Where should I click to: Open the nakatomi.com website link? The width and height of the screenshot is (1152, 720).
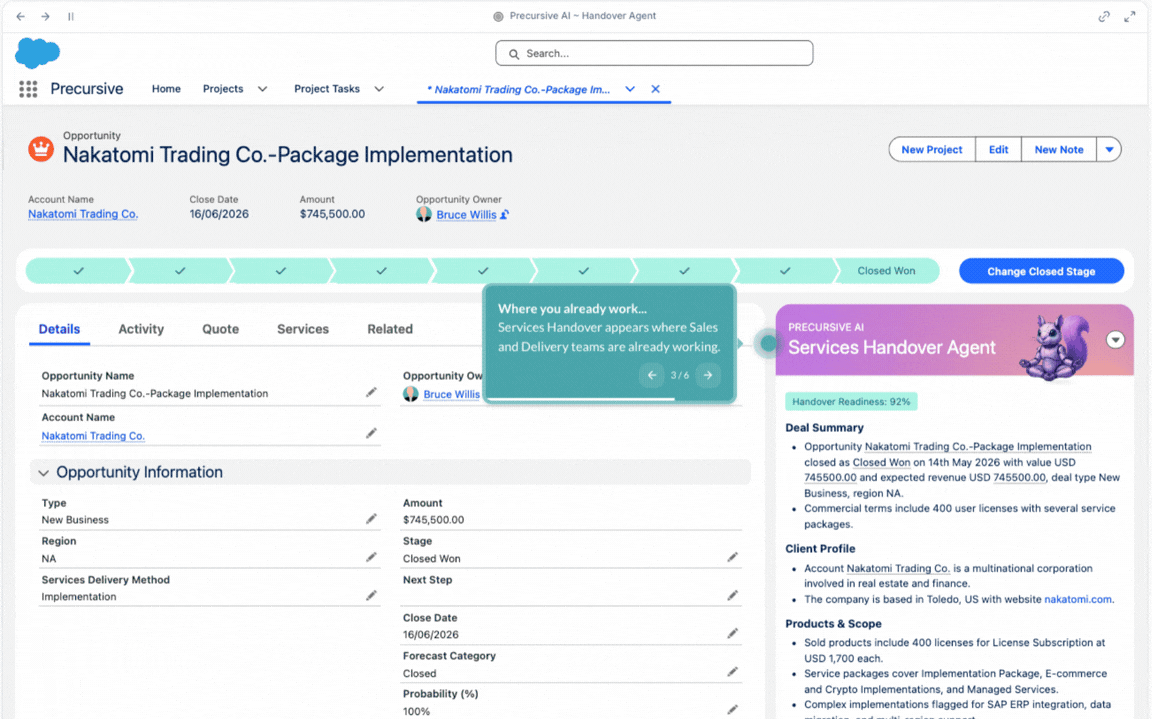coord(1077,600)
